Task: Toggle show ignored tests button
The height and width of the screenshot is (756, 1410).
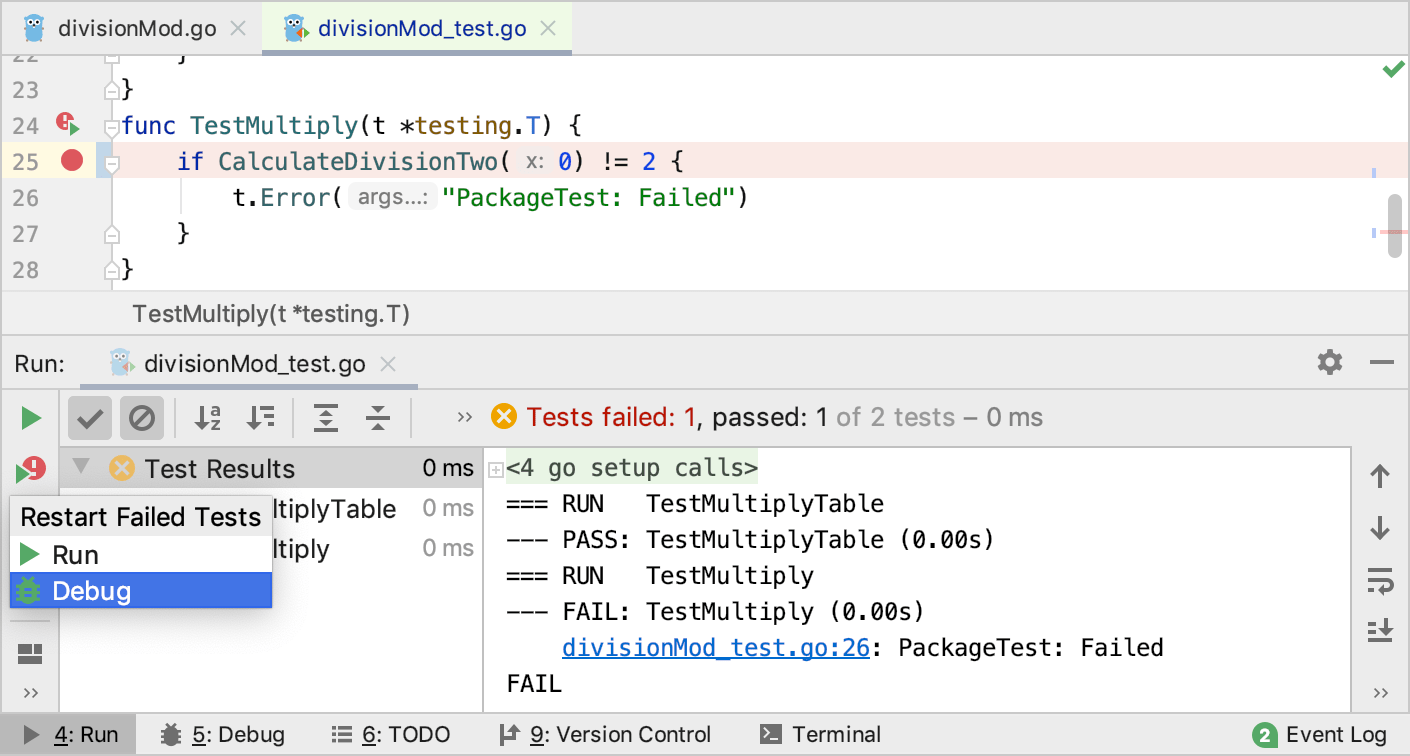Action: (142, 418)
